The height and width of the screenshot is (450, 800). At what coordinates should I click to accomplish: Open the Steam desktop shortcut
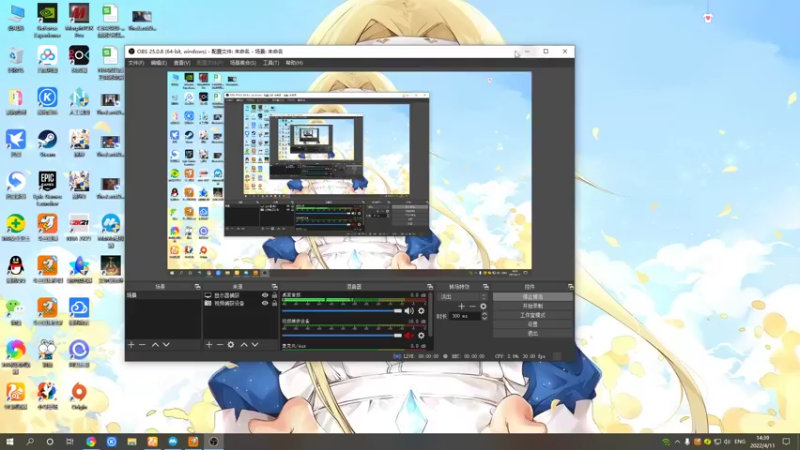click(x=47, y=143)
